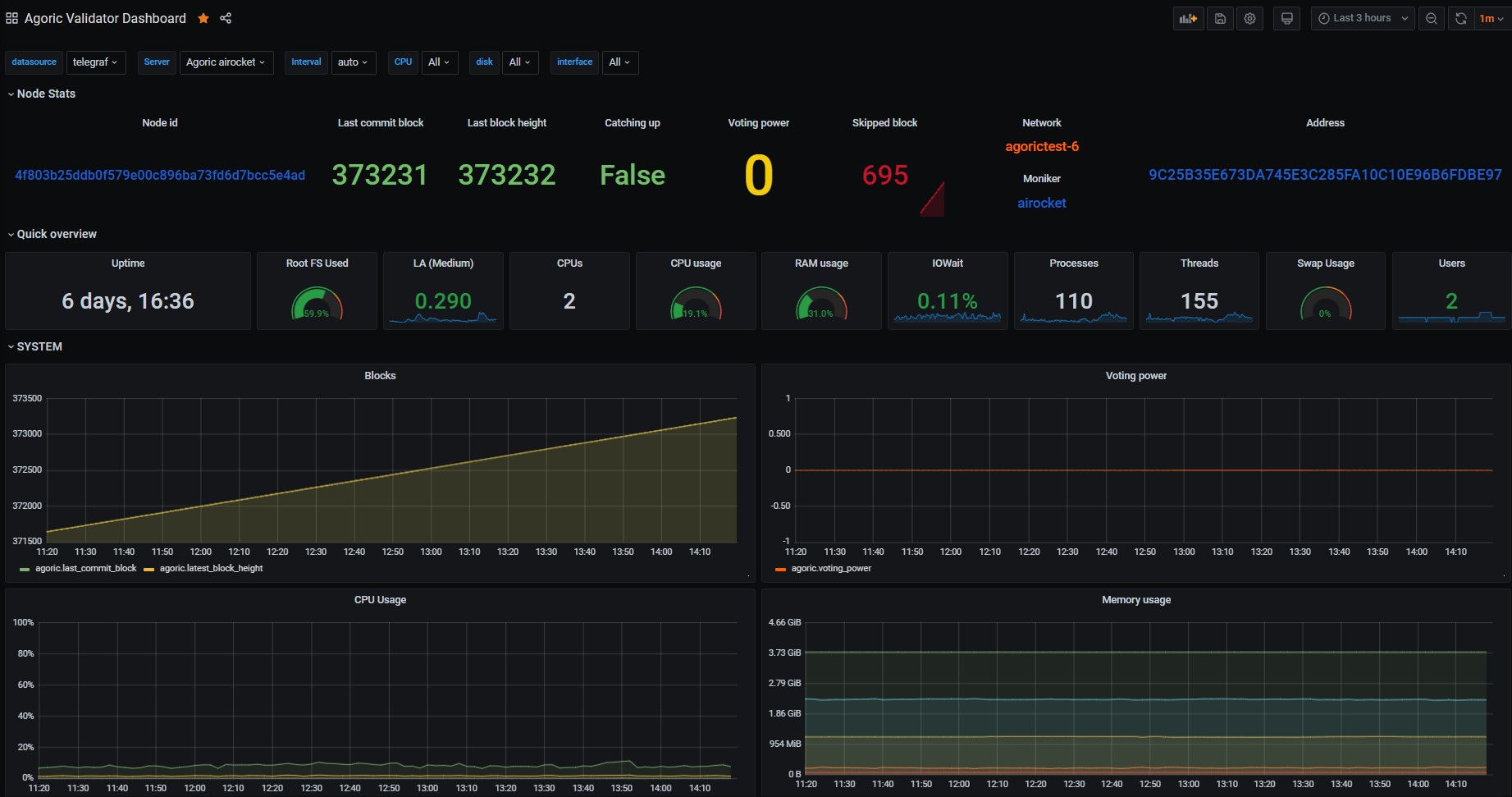
Task: Click the yellow Voting power value 0
Action: point(759,176)
